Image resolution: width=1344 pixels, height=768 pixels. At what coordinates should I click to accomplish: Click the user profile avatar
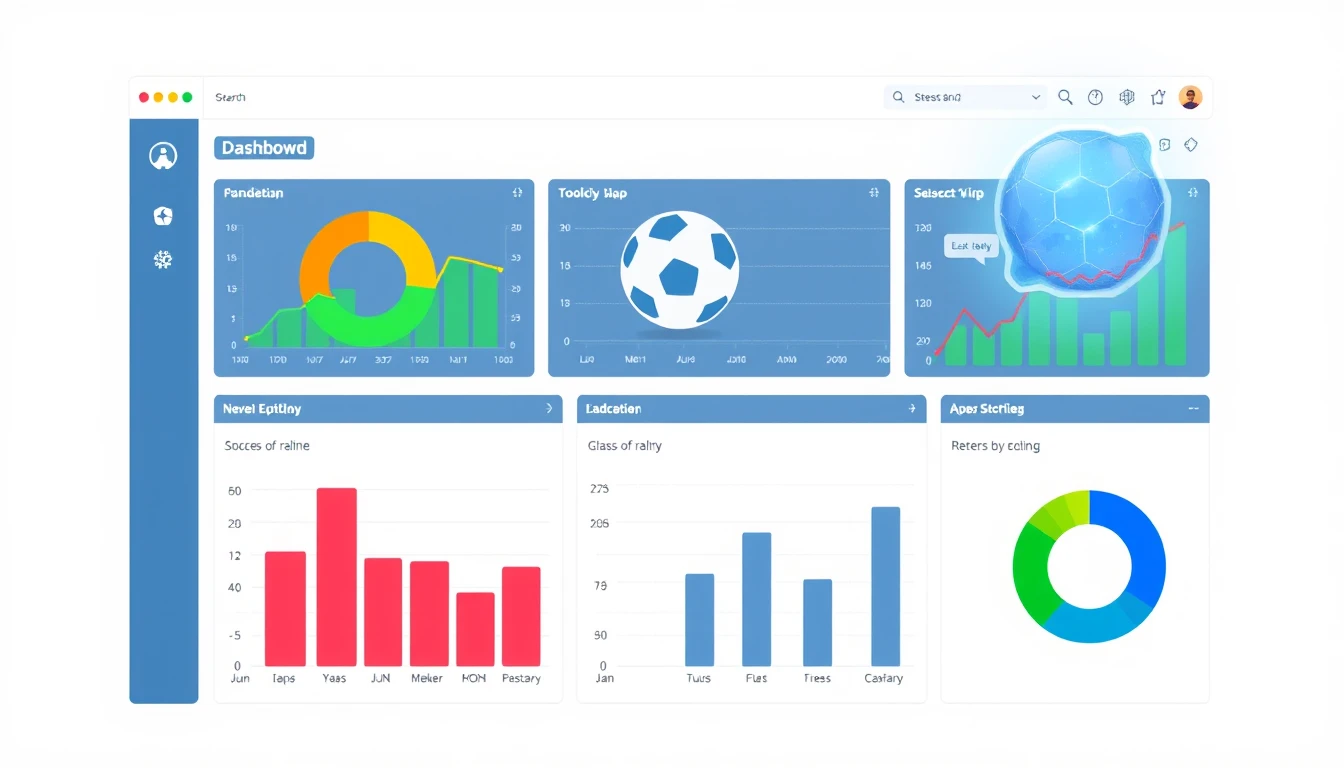(x=1189, y=97)
